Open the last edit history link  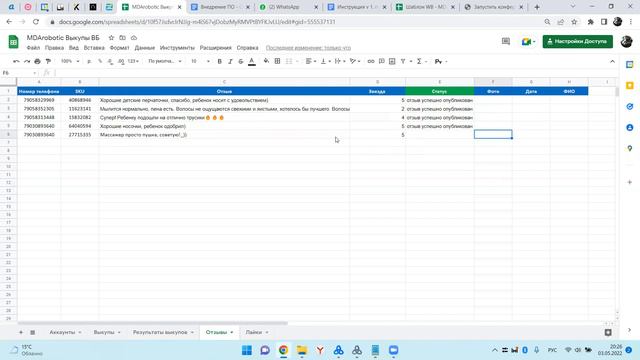point(308,48)
